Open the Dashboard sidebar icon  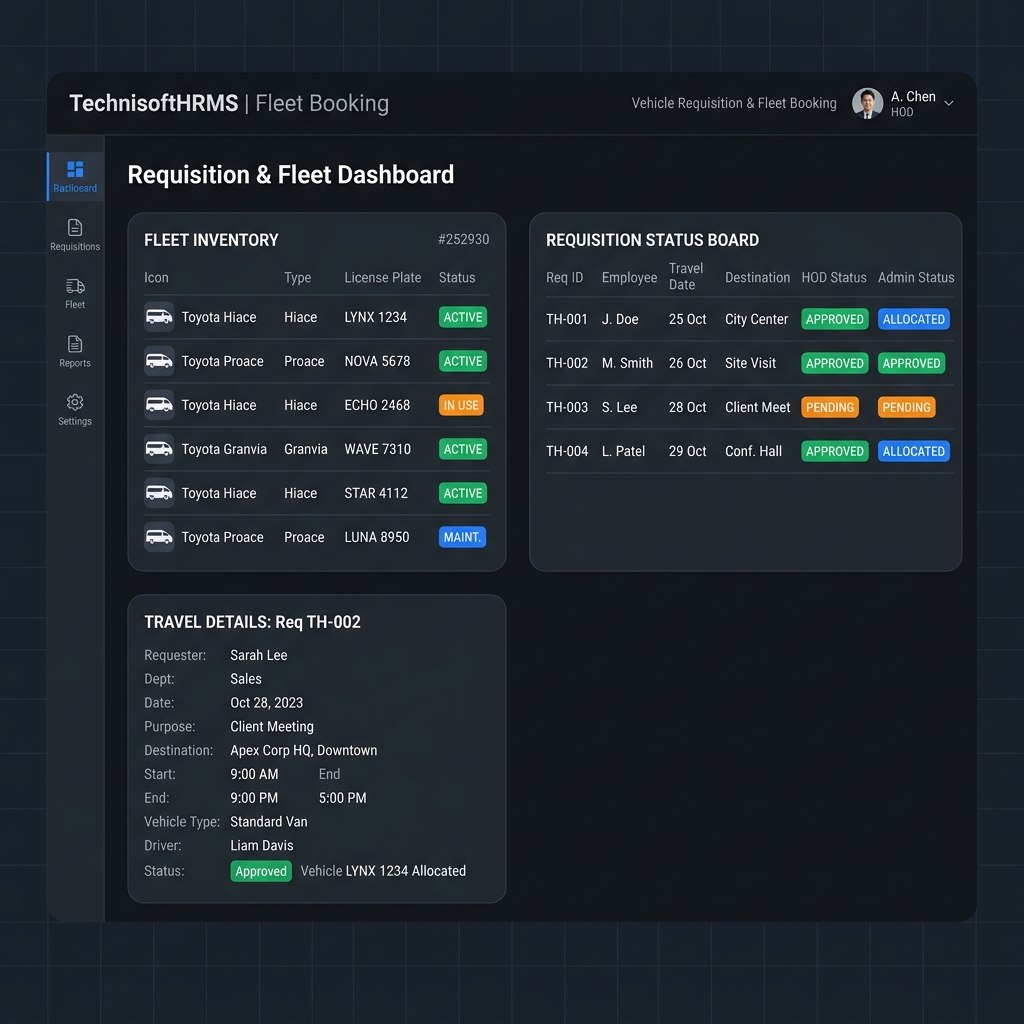75,169
